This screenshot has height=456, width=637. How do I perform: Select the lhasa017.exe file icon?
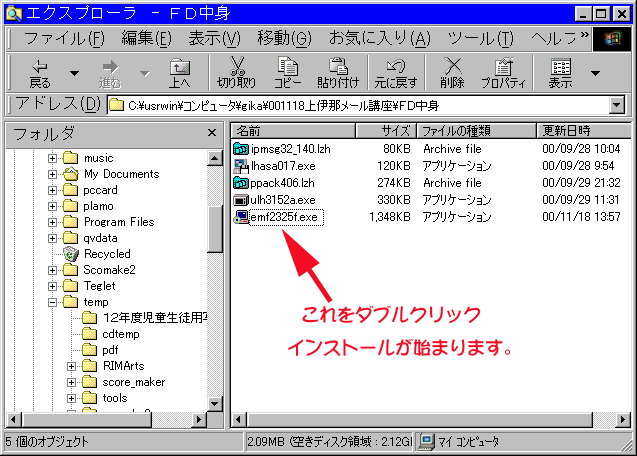[x=241, y=166]
